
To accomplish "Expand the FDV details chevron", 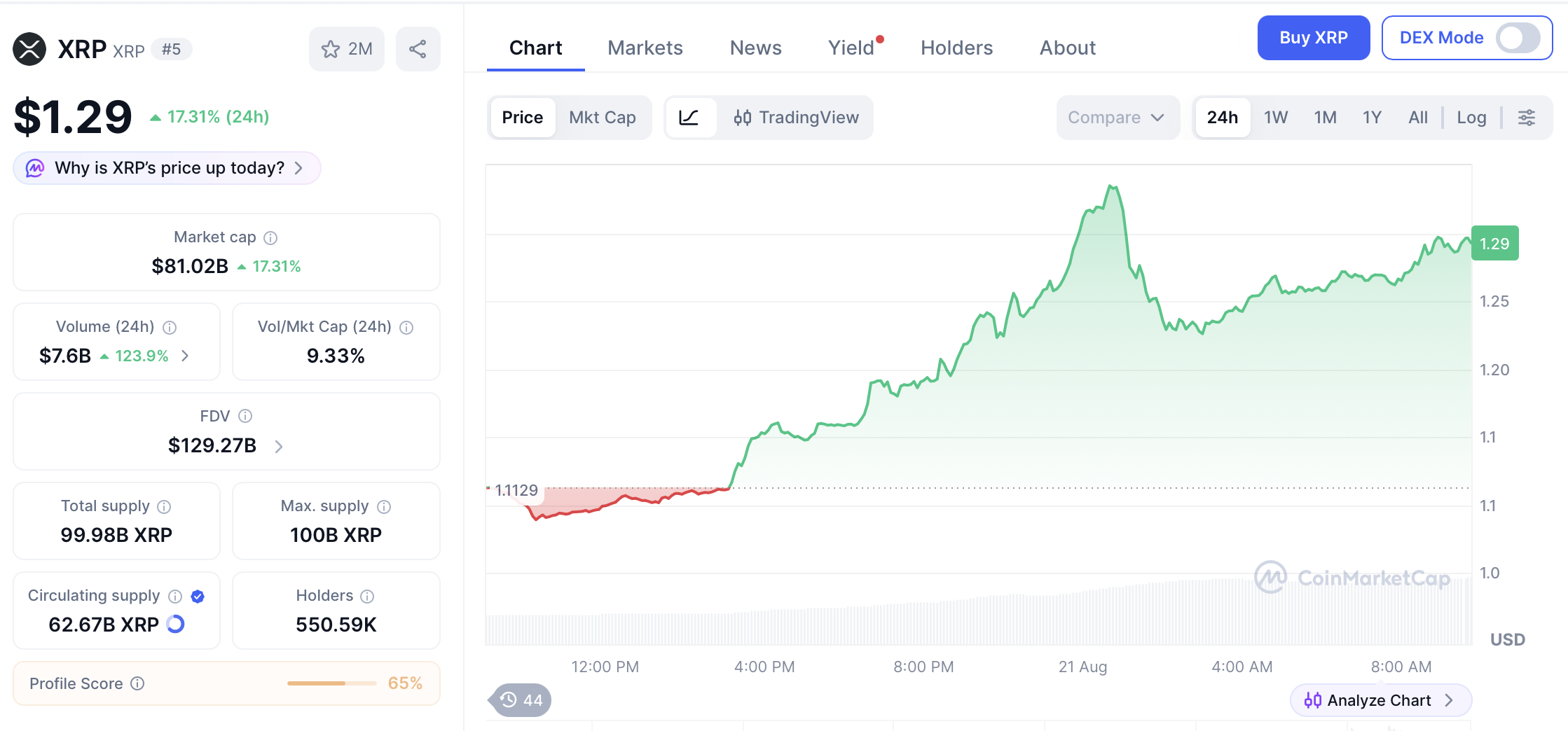I will click(279, 447).
